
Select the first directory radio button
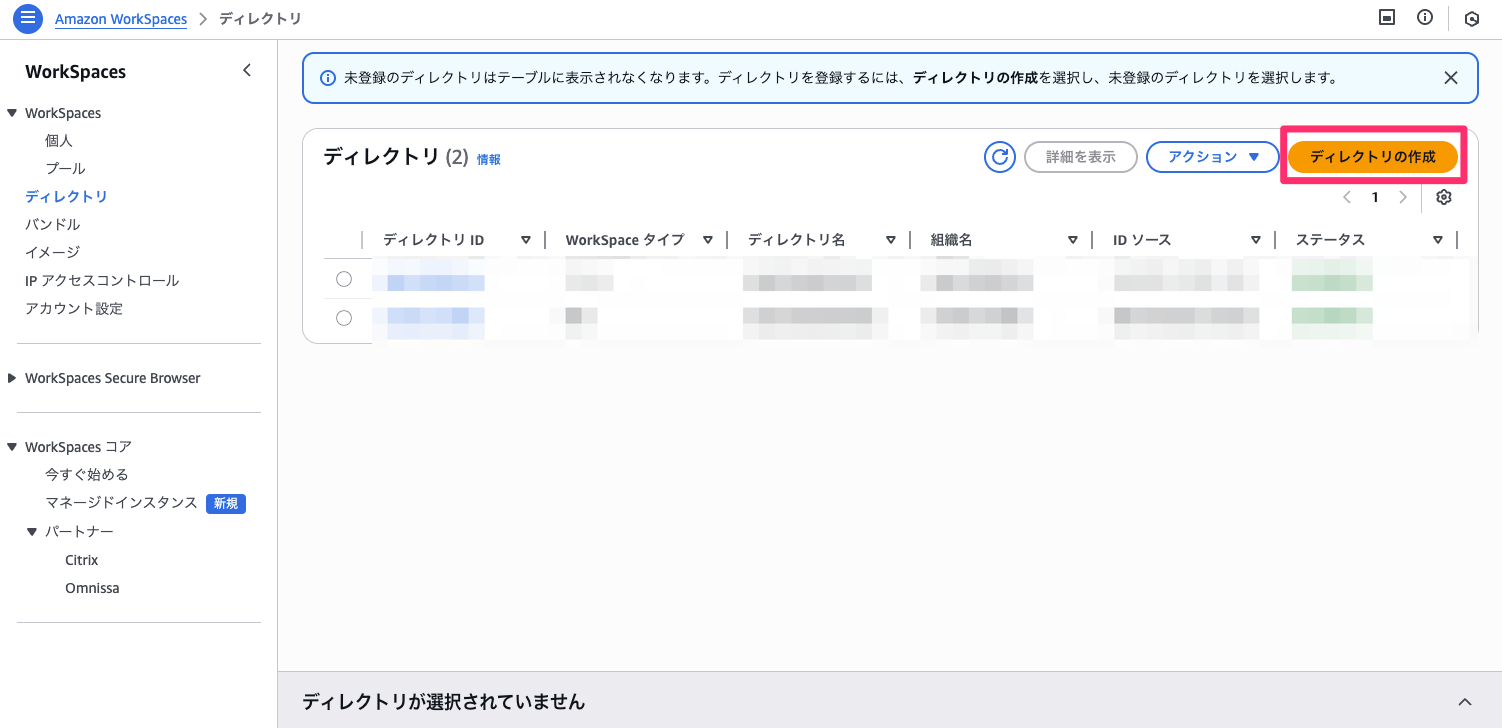tap(345, 279)
